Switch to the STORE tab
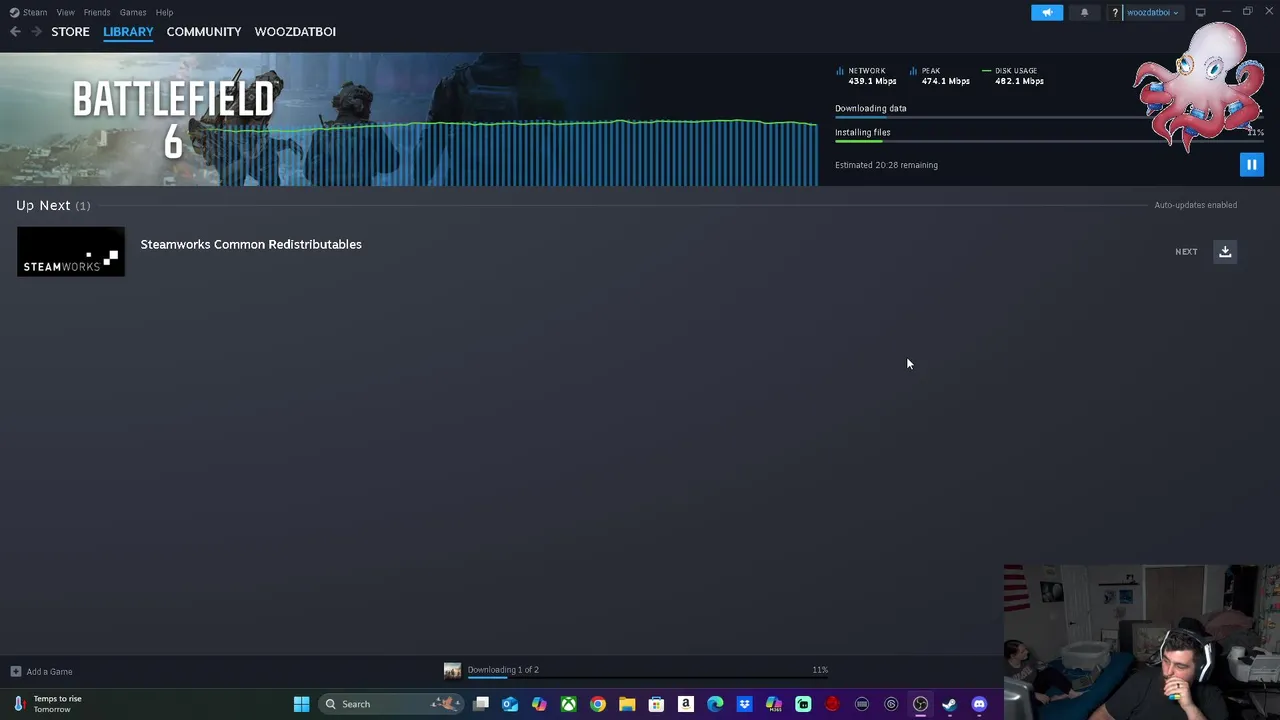 (x=70, y=32)
